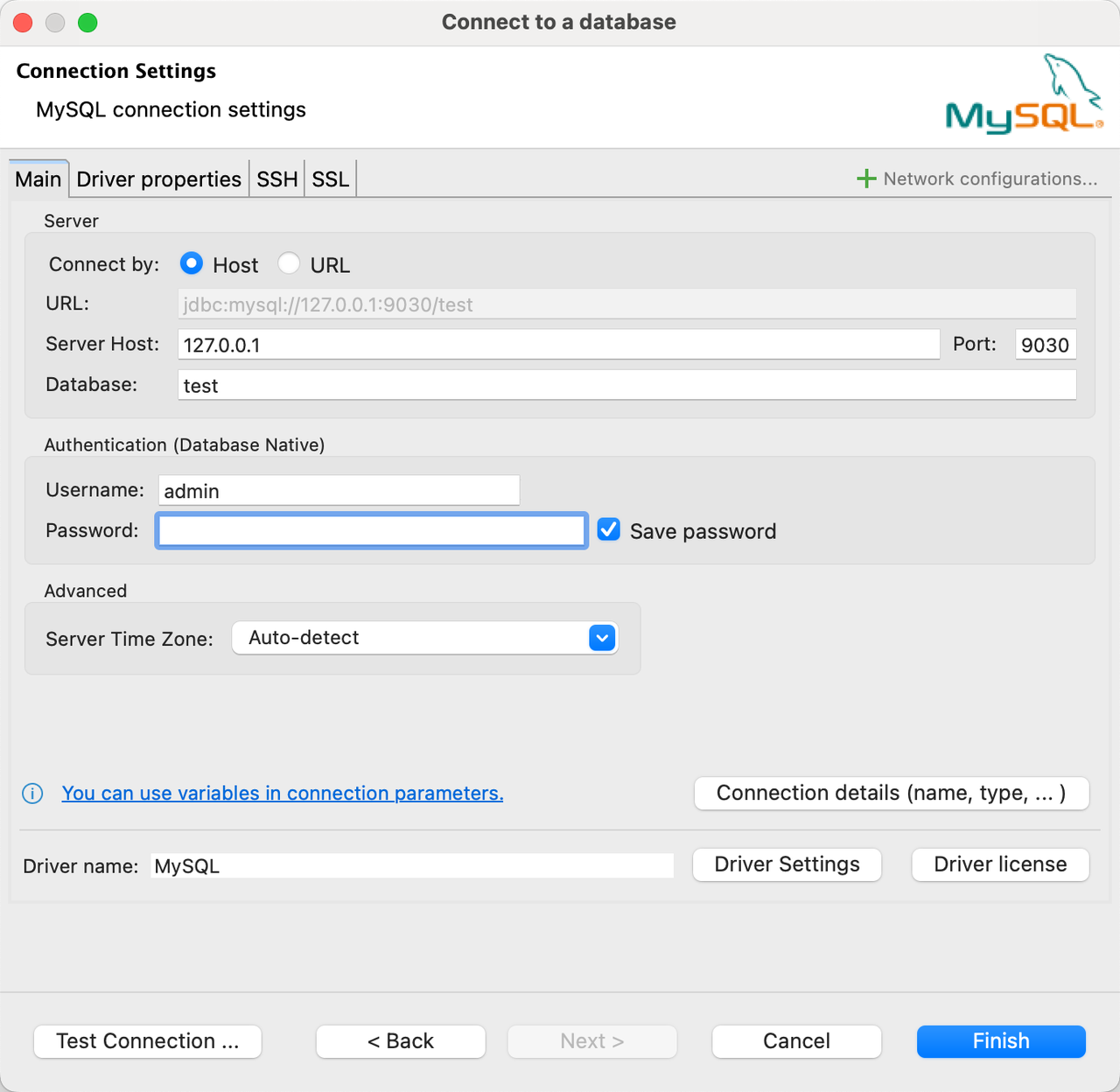
Task: Toggle the Save password checkbox
Action: tap(608, 529)
